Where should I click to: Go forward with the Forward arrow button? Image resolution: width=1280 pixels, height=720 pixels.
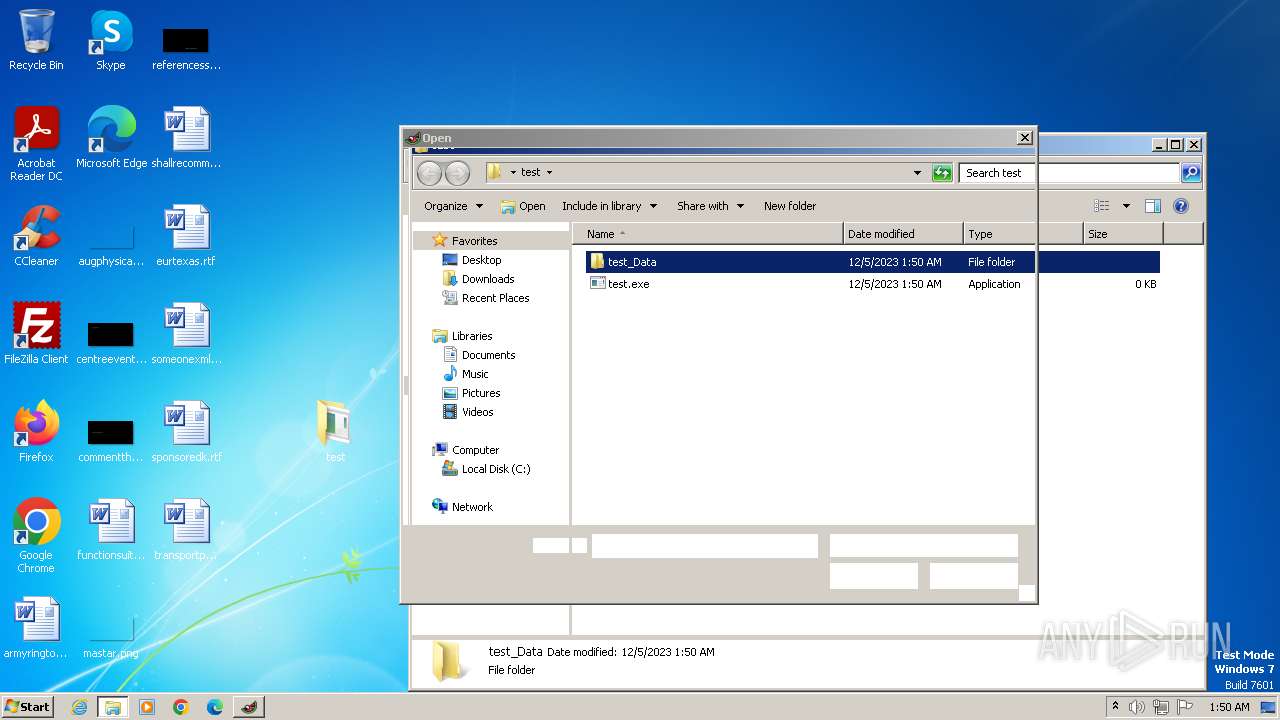coord(457,173)
